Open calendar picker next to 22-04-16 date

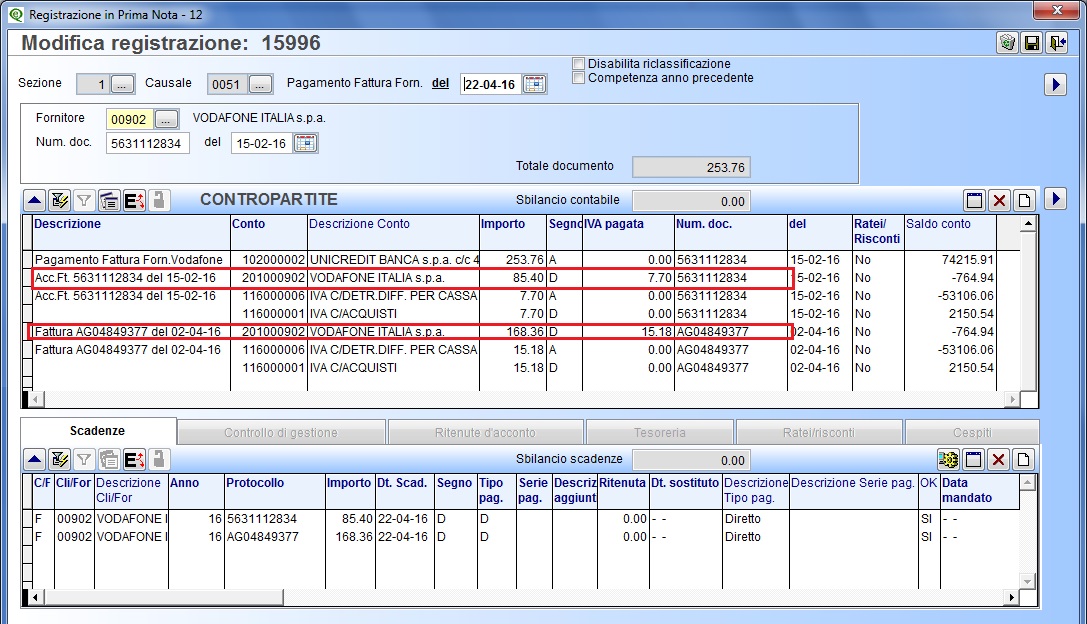point(534,84)
